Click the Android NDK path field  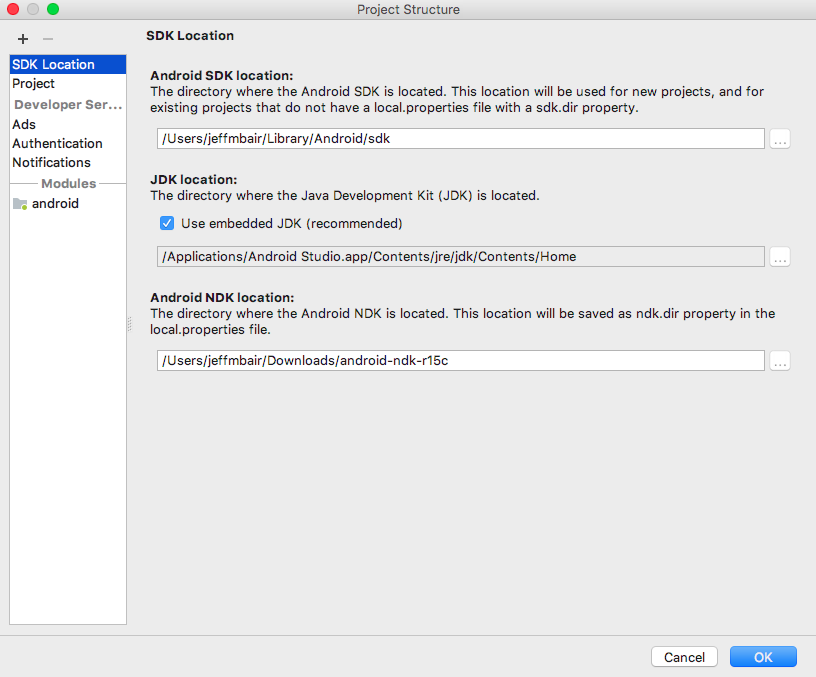pyautogui.click(x=461, y=361)
